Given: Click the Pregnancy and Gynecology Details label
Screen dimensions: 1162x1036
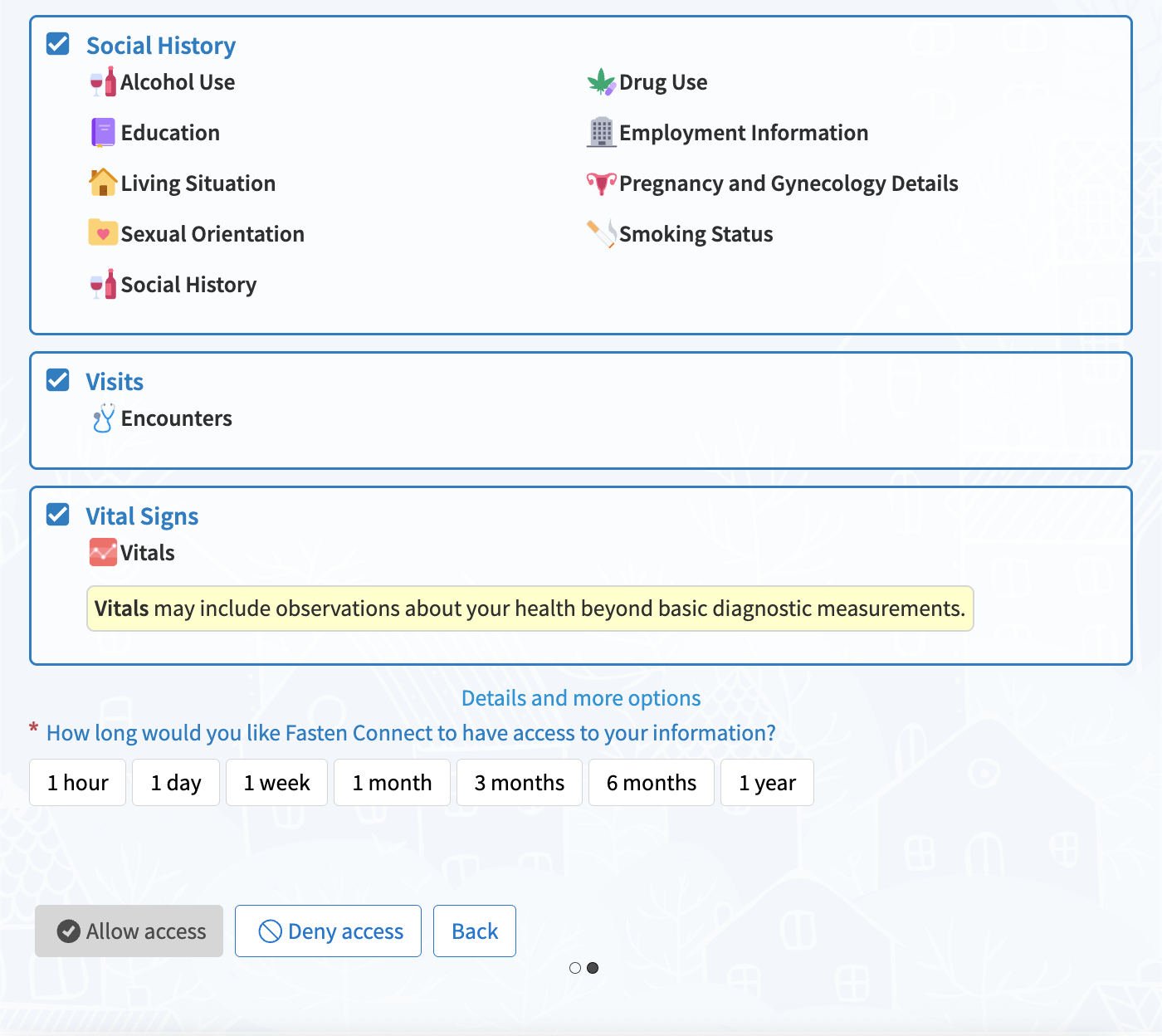Looking at the screenshot, I should [788, 183].
